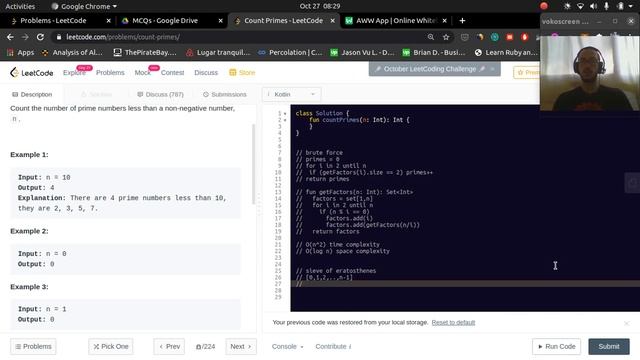Viewport: 640px width, 360px height.
Task: Switch to Problems - LeetCode tab
Action: 53,21
